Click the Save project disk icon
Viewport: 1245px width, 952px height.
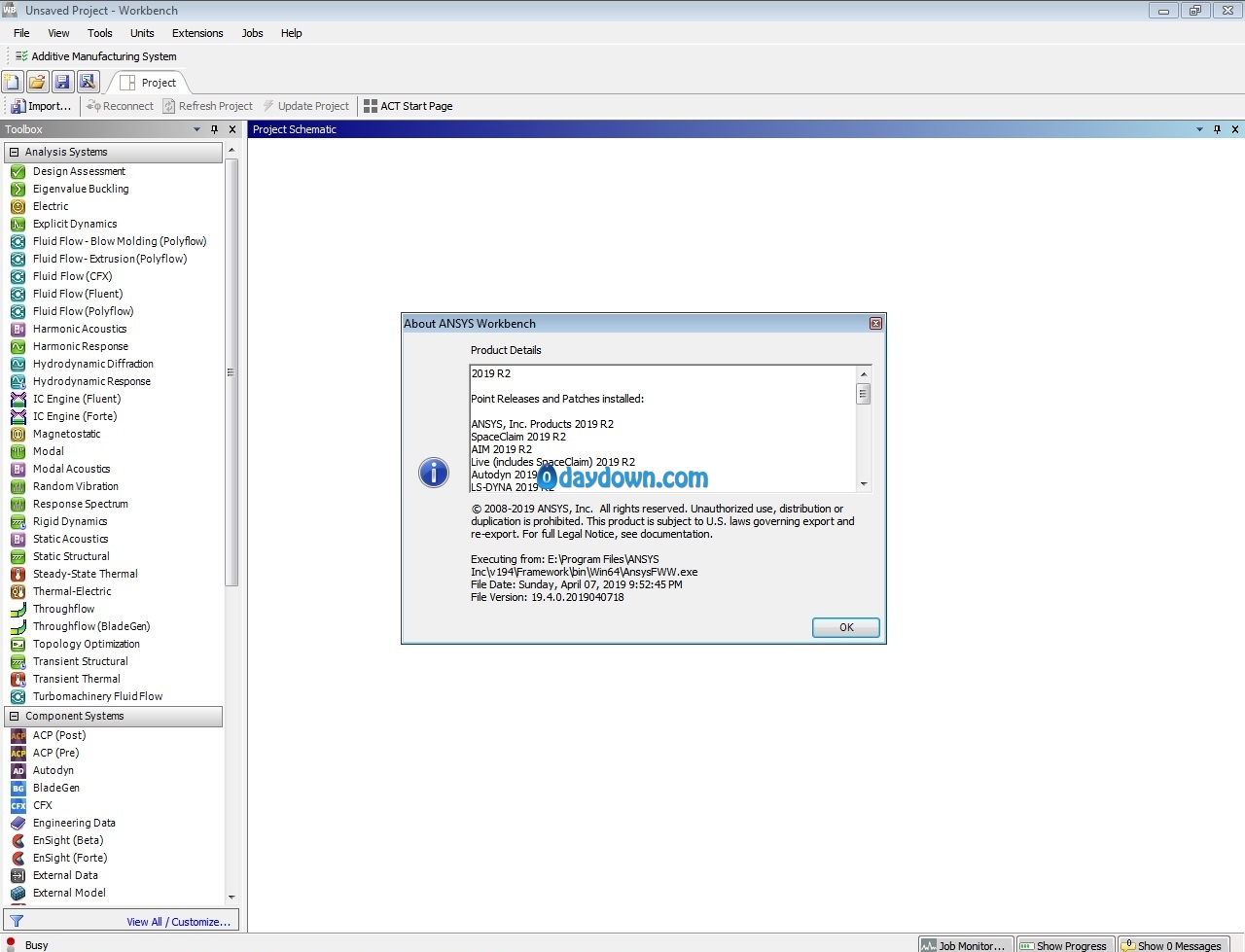62,83
